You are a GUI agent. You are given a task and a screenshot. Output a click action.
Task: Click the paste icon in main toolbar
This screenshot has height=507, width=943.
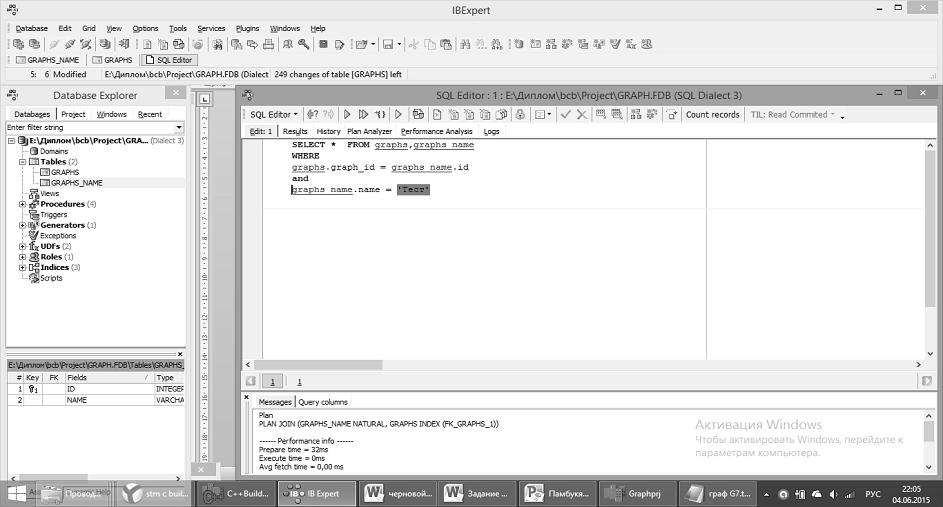[x=446, y=44]
